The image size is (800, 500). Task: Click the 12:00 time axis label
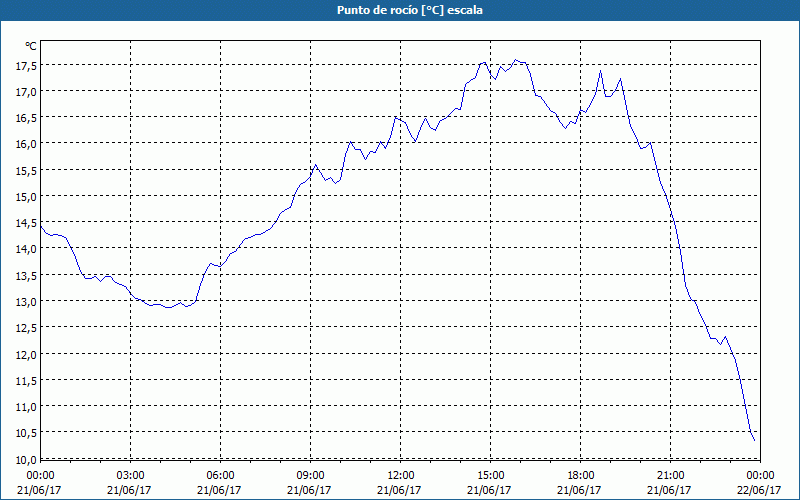(401, 476)
